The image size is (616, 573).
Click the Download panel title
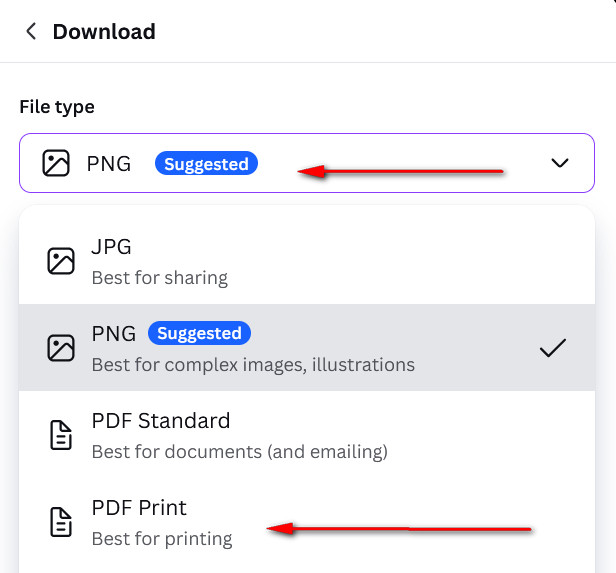(104, 32)
